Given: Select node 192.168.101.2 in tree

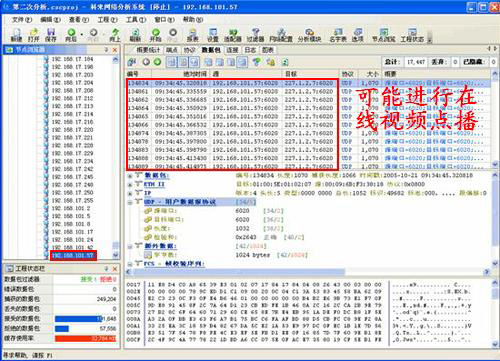Looking at the screenshot, I should (x=71, y=208).
